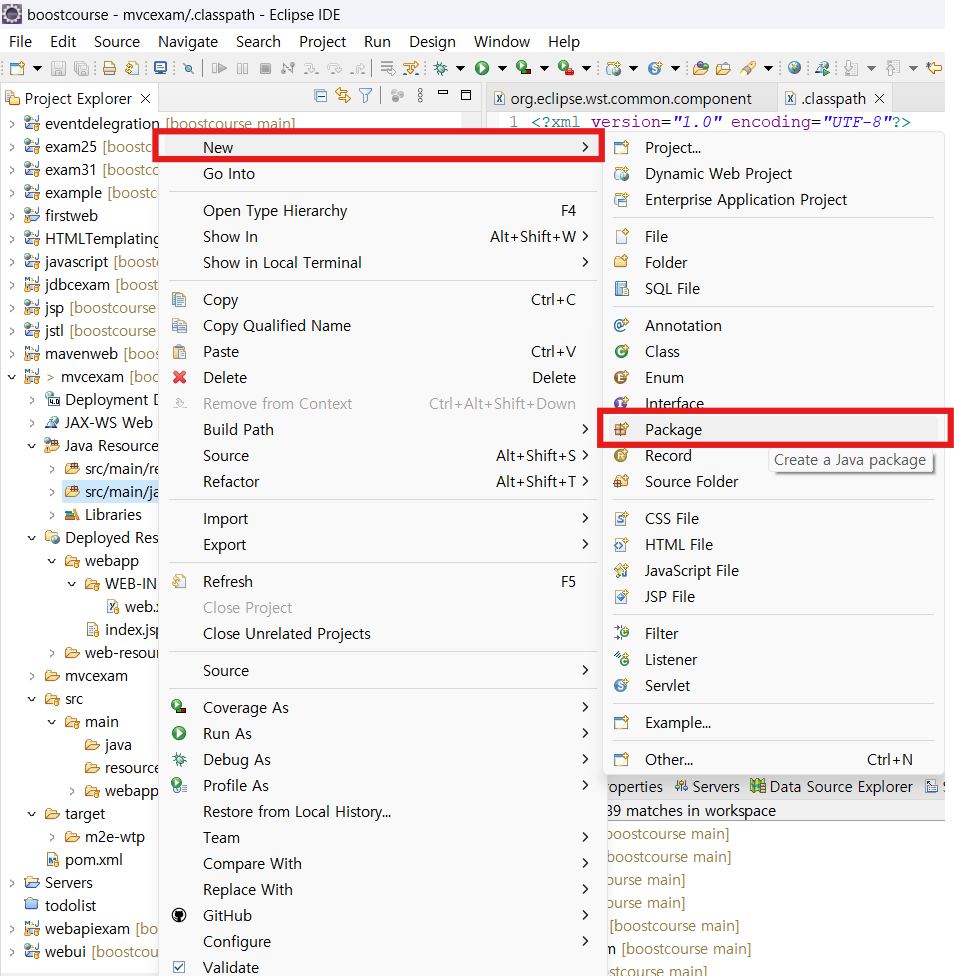Expand the m2e-wtp folder node
954x976 pixels.
pos(52,837)
